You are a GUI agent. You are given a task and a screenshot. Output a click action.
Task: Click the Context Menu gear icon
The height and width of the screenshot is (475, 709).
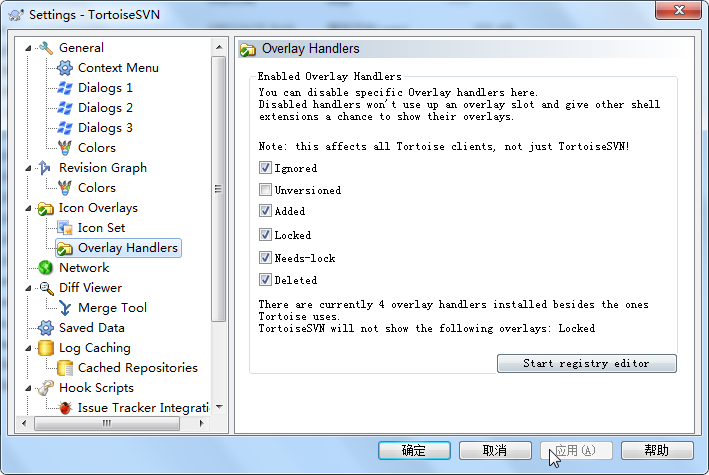(65, 68)
